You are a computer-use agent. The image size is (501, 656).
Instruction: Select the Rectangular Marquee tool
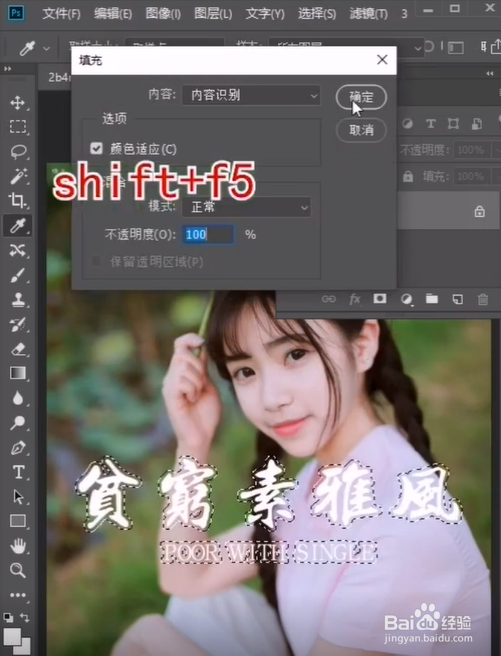(18, 126)
